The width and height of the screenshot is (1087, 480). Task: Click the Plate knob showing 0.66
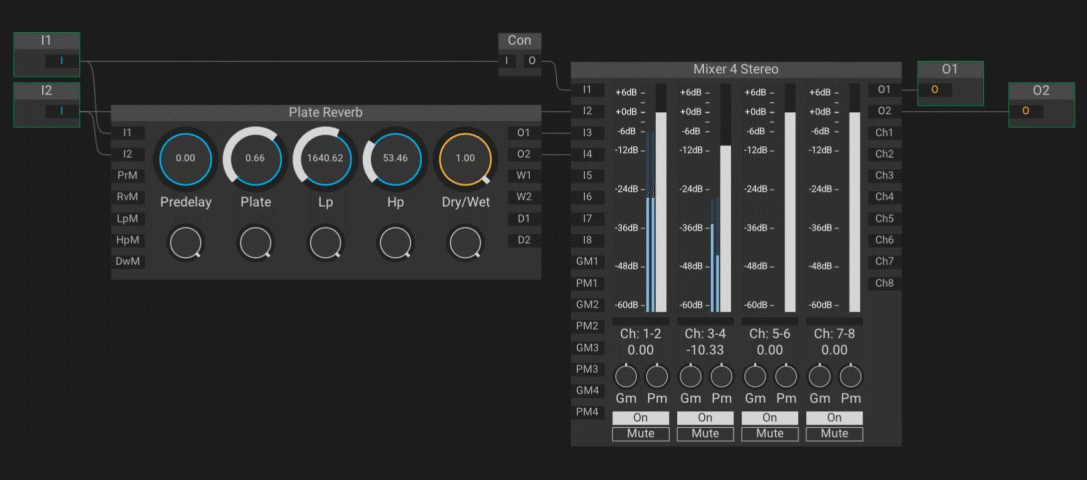tap(255, 158)
